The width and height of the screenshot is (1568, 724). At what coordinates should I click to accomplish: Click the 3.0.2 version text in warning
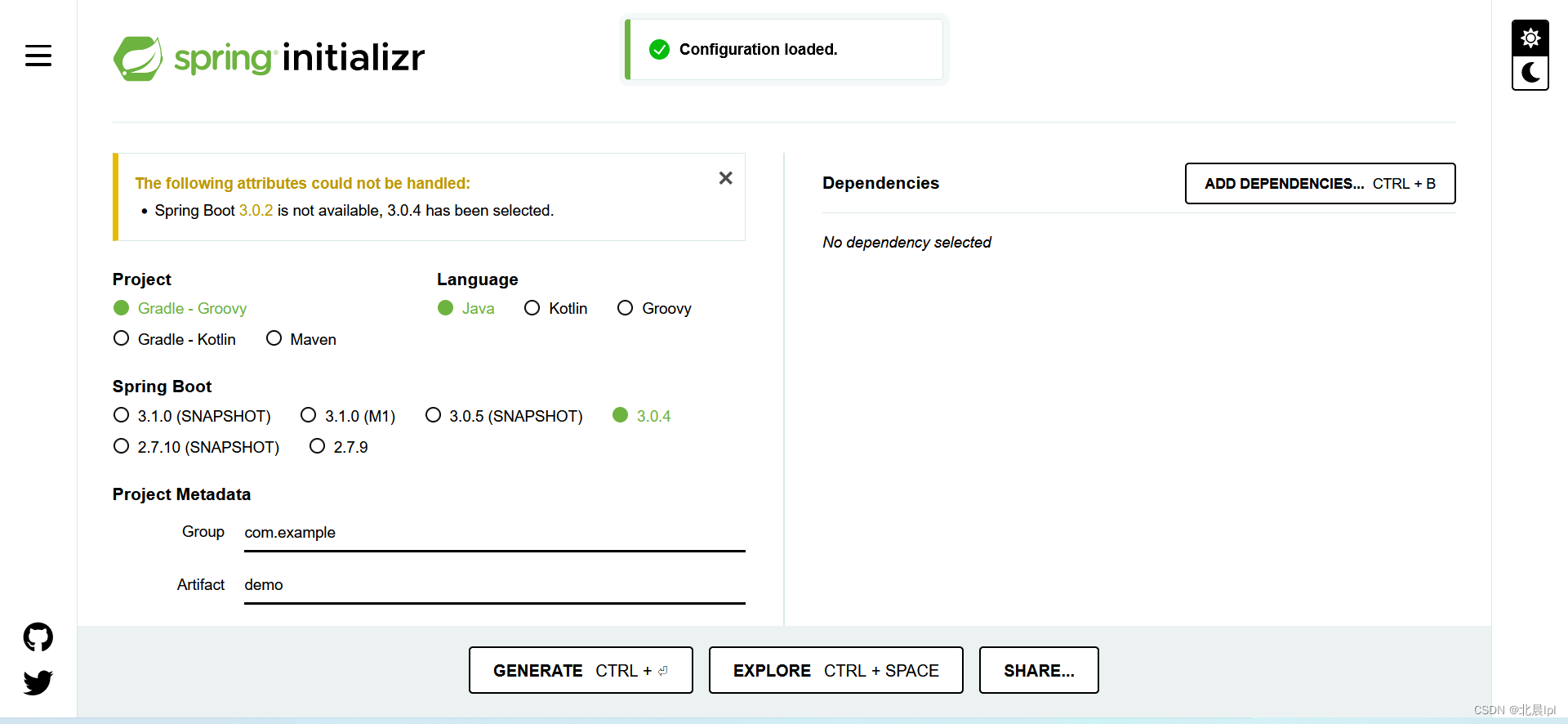[x=256, y=211]
